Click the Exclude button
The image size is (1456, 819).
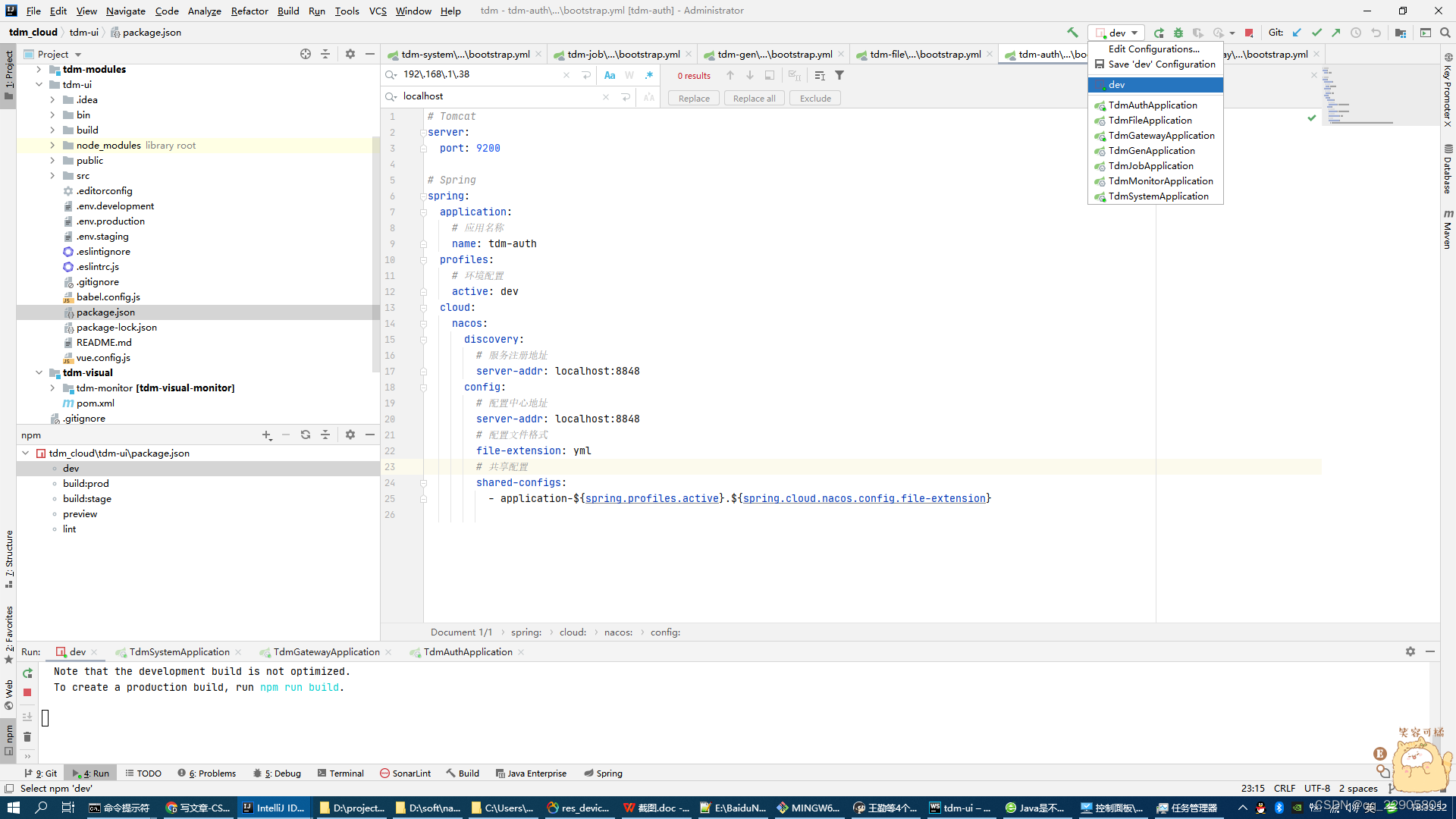[x=815, y=99]
